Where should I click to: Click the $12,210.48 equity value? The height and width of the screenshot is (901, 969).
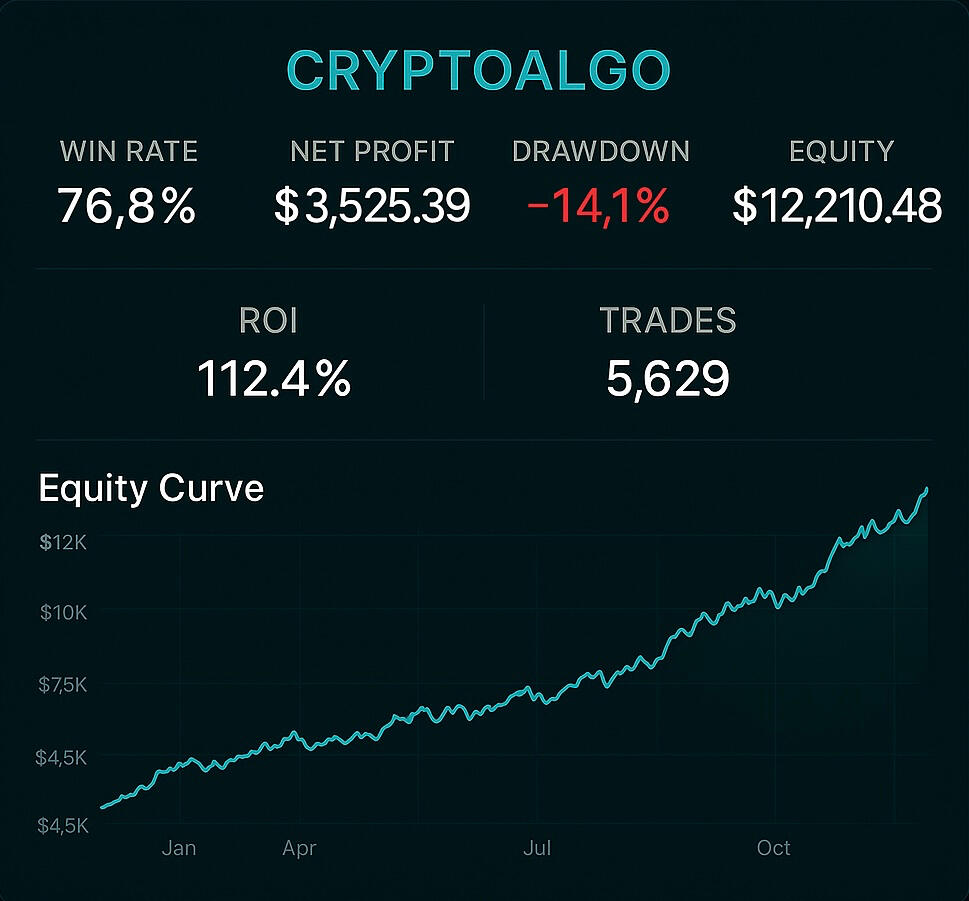(x=837, y=206)
